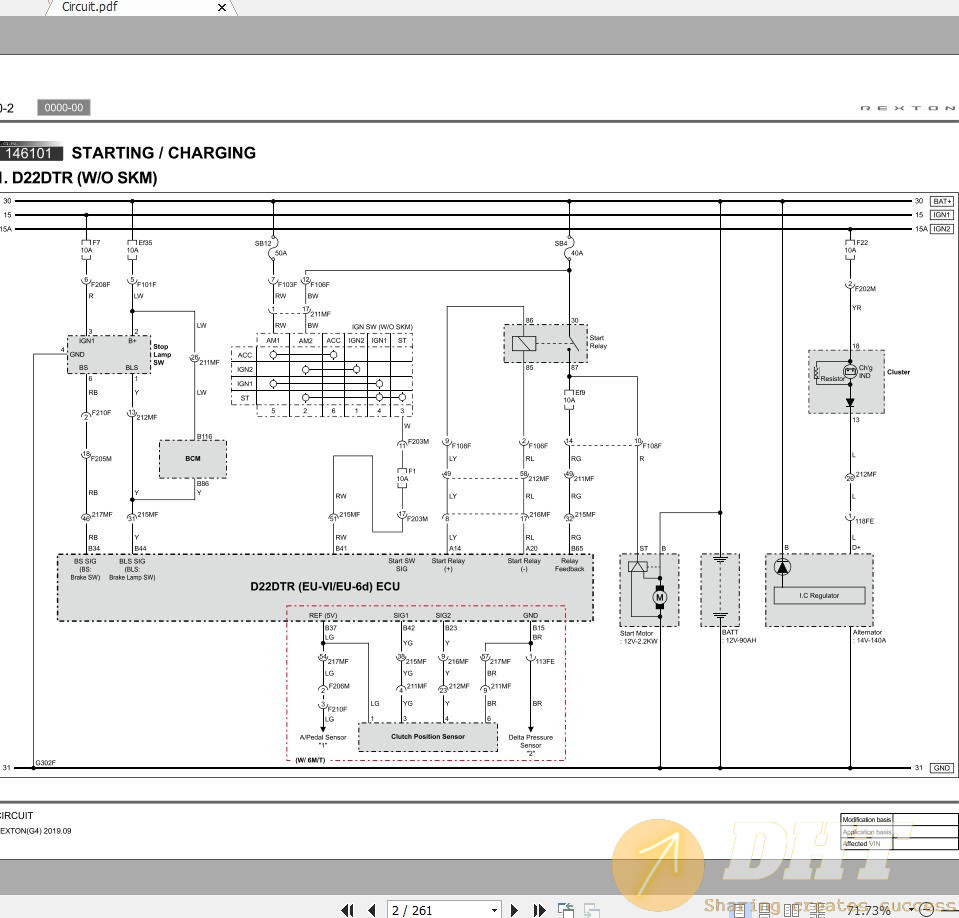Click the I.C Regulator box
The height and width of the screenshot is (918, 959).
(820, 596)
